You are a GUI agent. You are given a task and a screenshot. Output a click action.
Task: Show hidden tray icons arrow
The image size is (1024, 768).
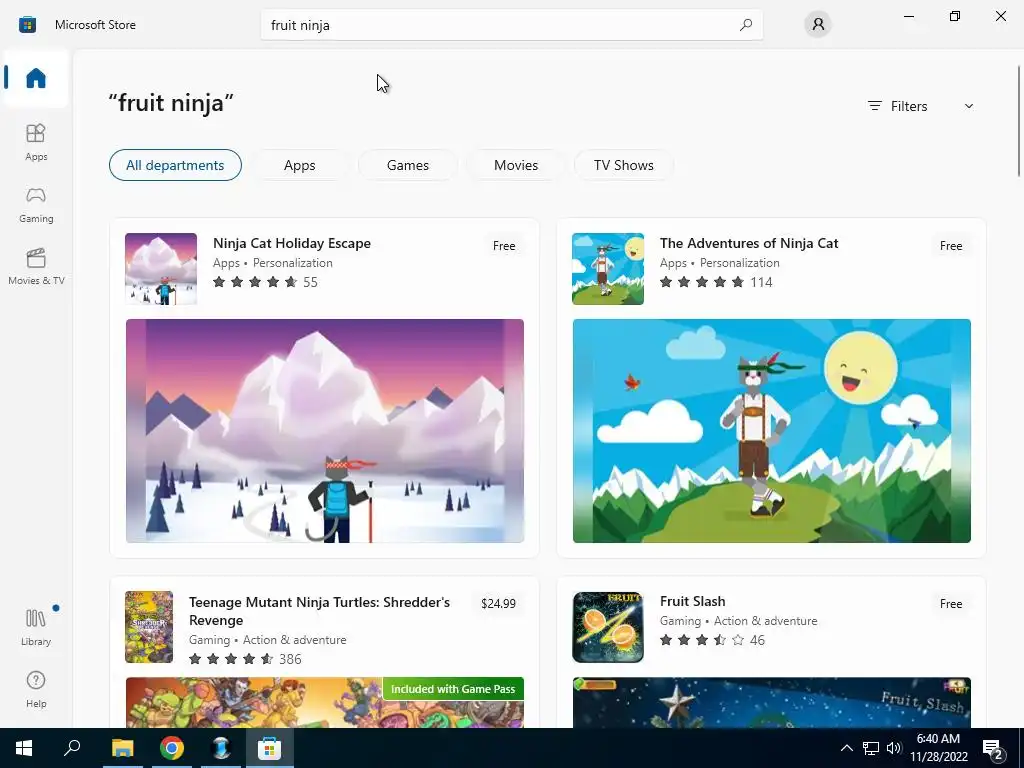[846, 748]
